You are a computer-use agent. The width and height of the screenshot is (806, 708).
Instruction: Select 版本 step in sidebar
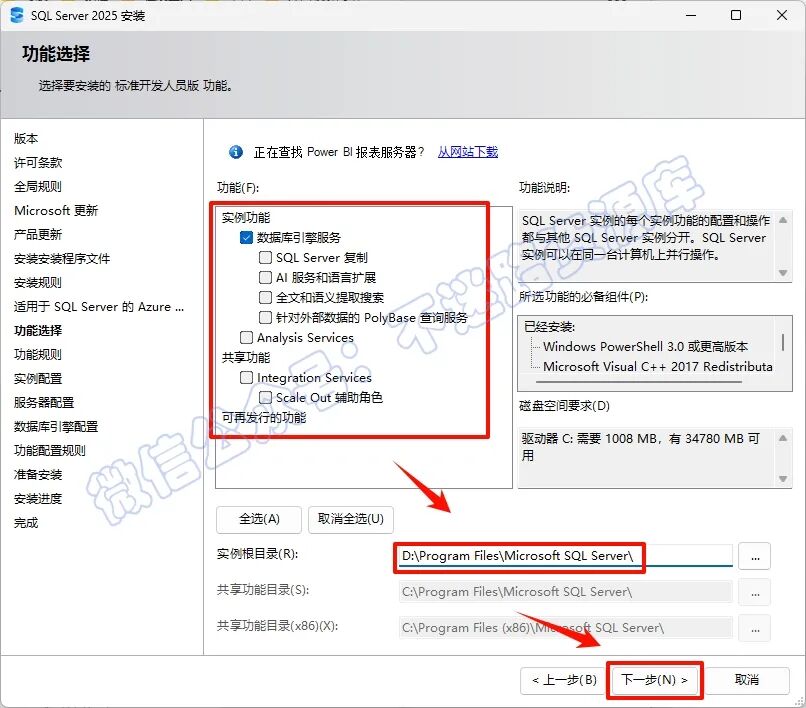tap(26, 138)
